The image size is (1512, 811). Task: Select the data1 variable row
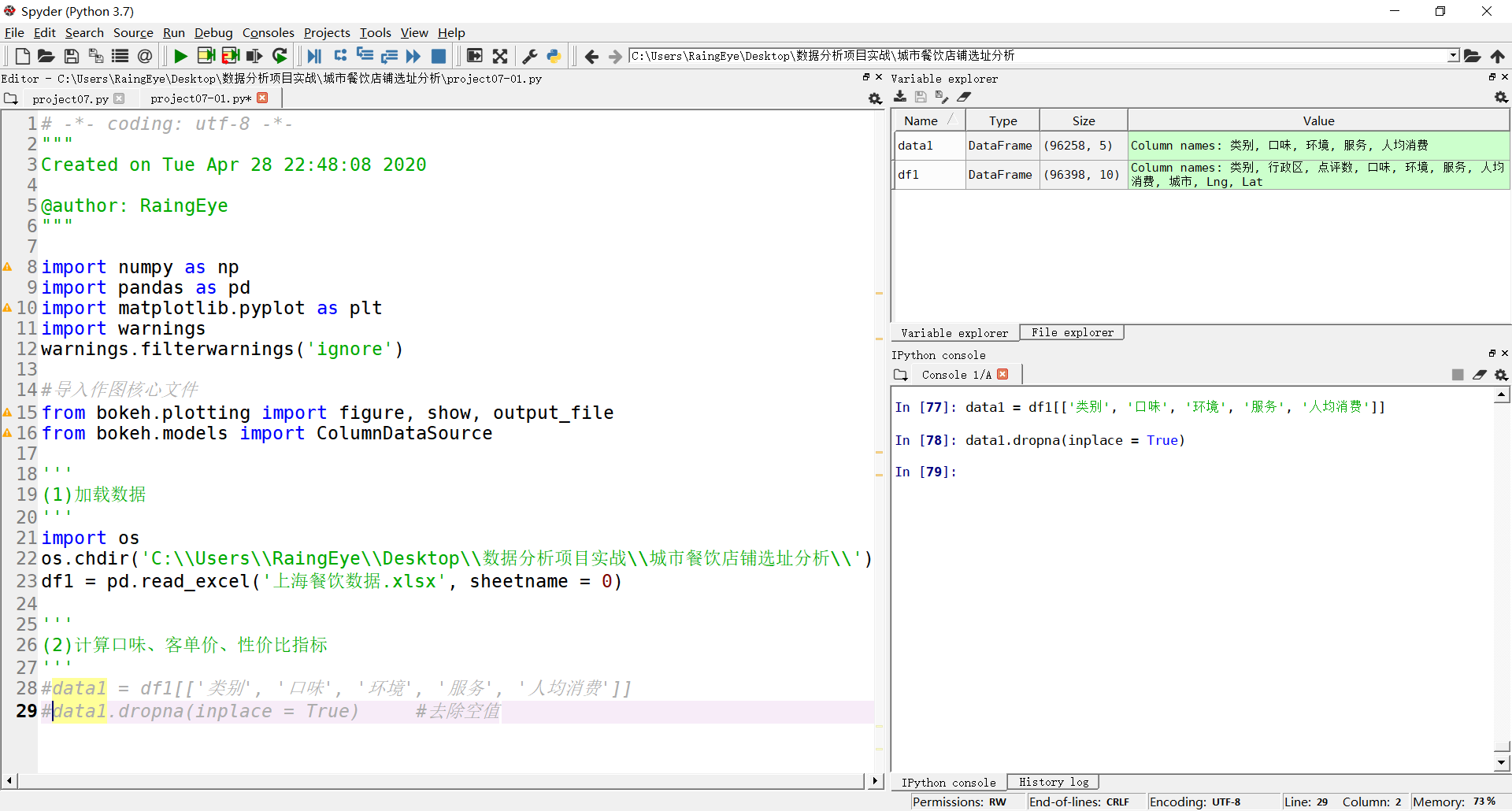tap(1202, 146)
